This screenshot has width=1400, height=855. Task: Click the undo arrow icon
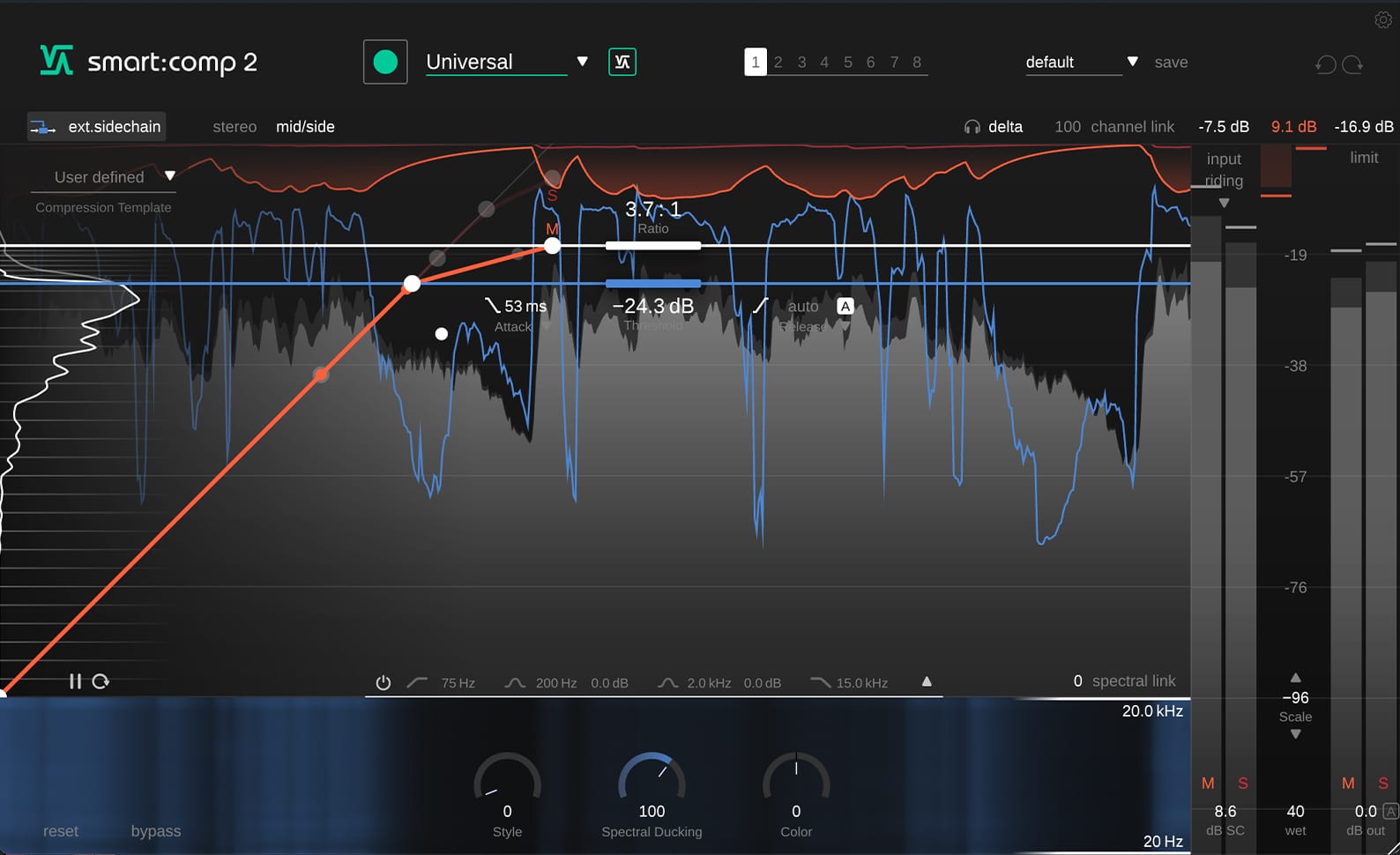pos(1326,63)
